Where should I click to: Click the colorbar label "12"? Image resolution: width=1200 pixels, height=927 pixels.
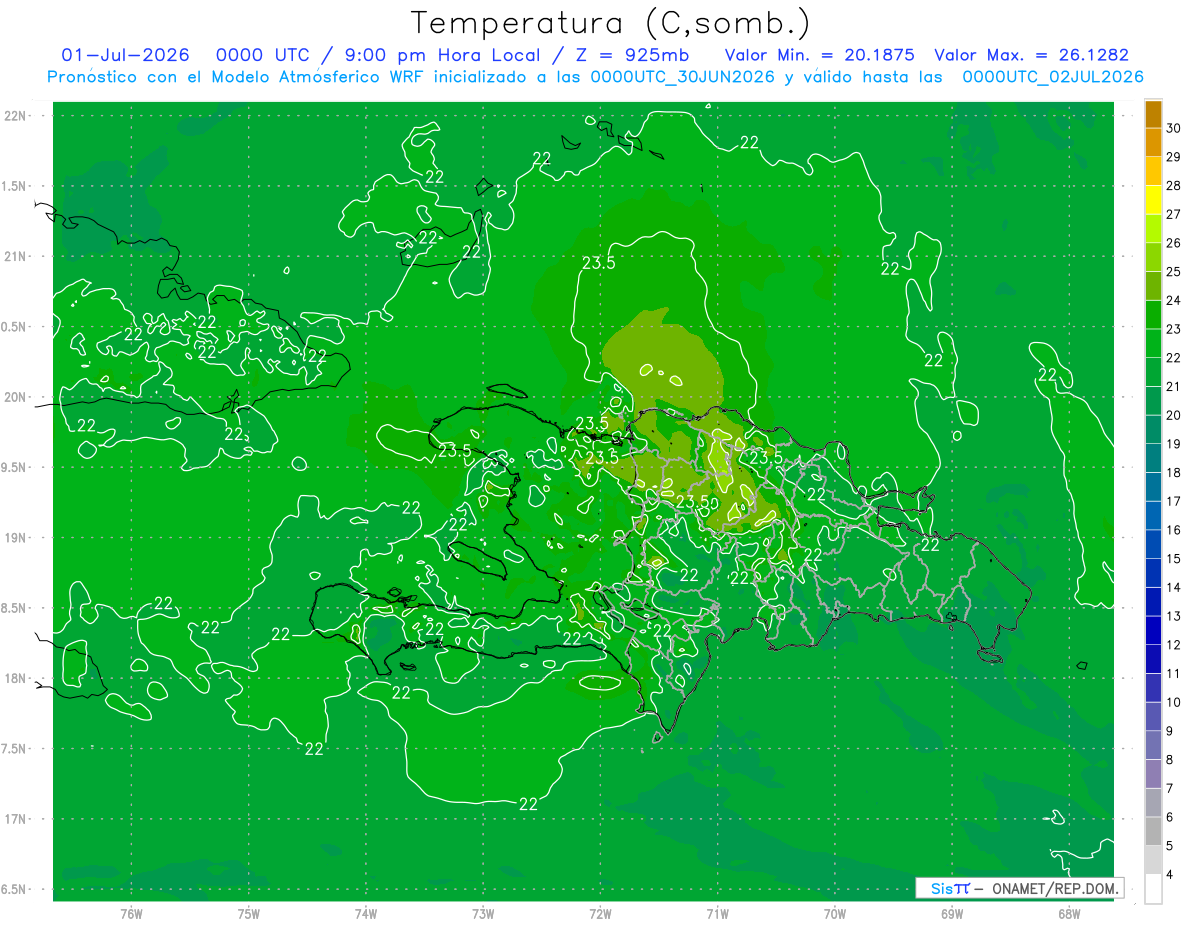pyautogui.click(x=1174, y=645)
